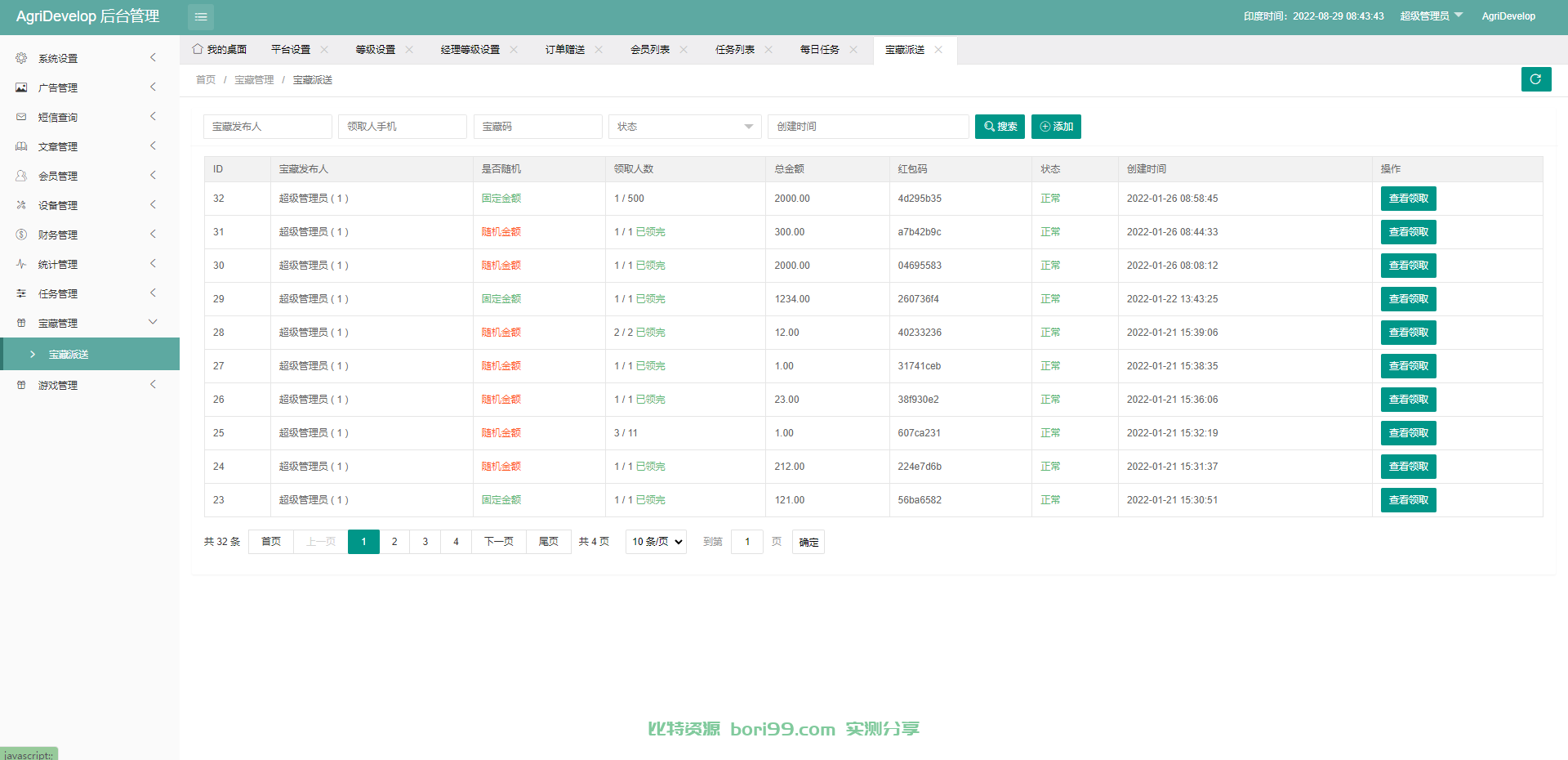Click 查看领取 for ID 23
Image resolution: width=1568 pixels, height=760 pixels.
(1408, 500)
